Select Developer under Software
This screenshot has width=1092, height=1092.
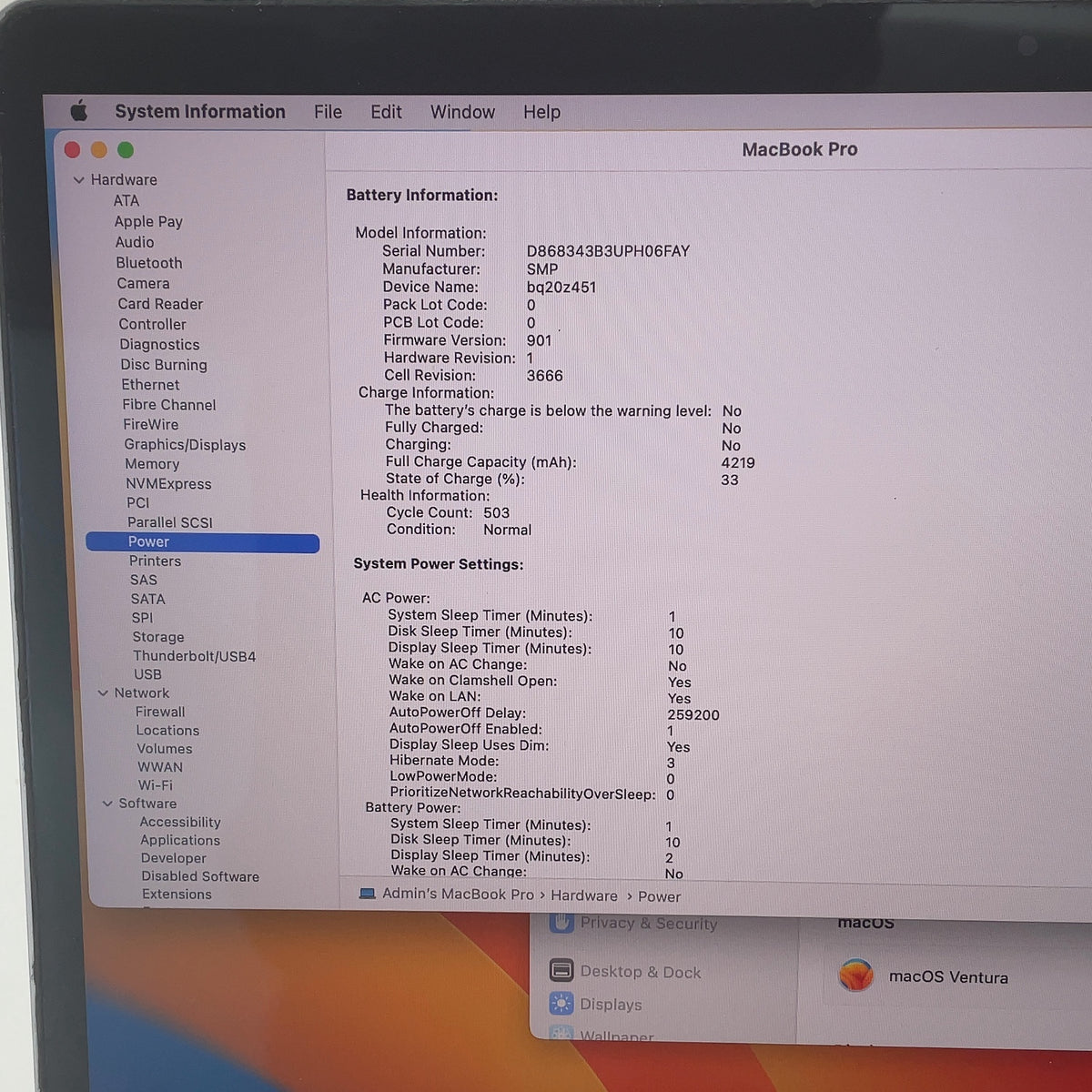[173, 858]
